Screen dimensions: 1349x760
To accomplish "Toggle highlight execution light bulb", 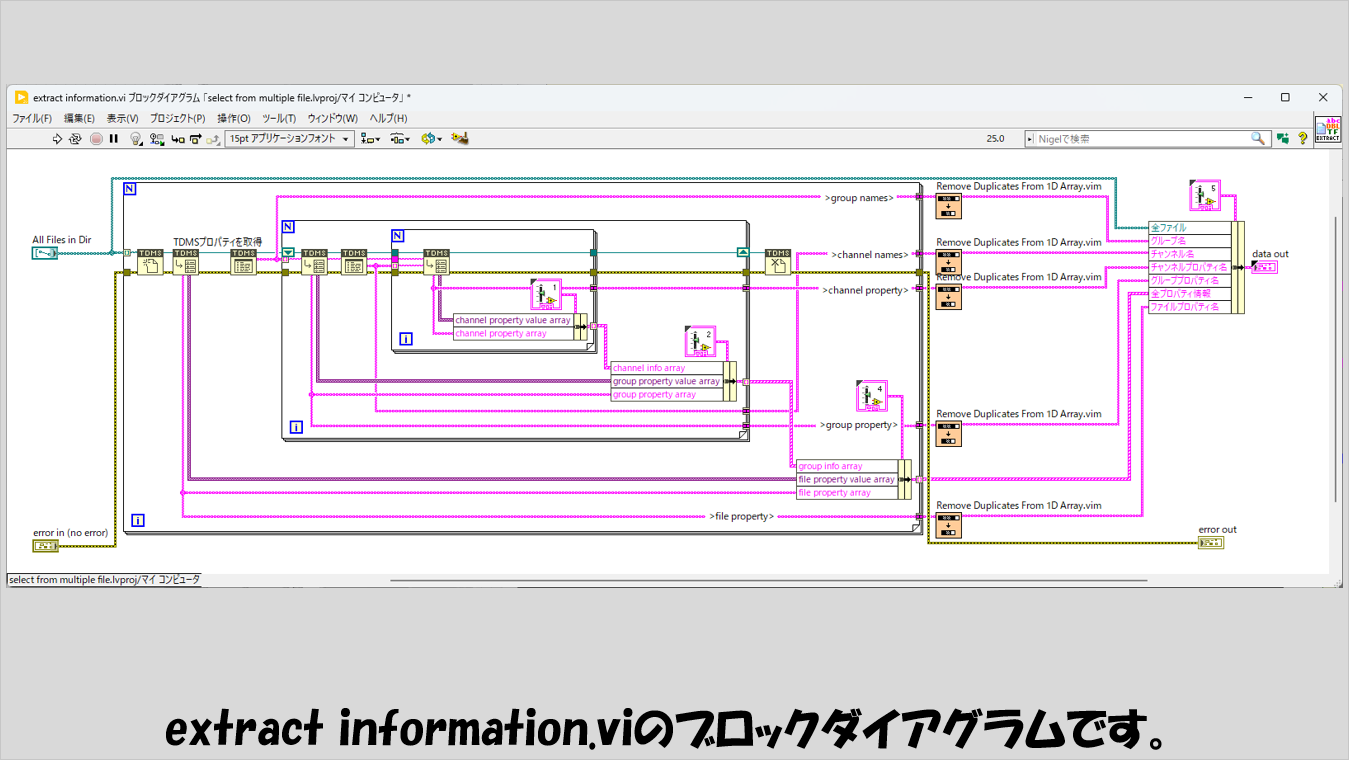I will (x=136, y=139).
